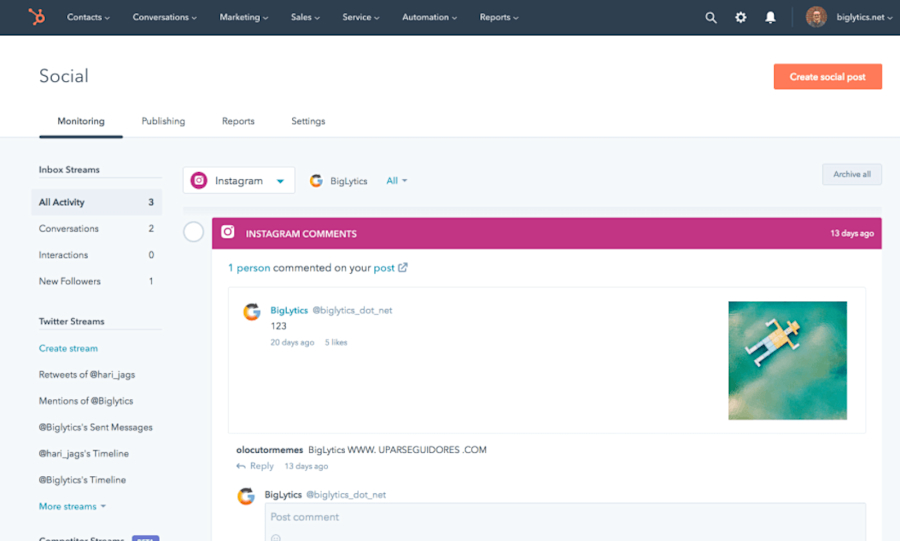Expand the Sales menu
Image resolution: width=900 pixels, height=541 pixels.
pyautogui.click(x=305, y=17)
